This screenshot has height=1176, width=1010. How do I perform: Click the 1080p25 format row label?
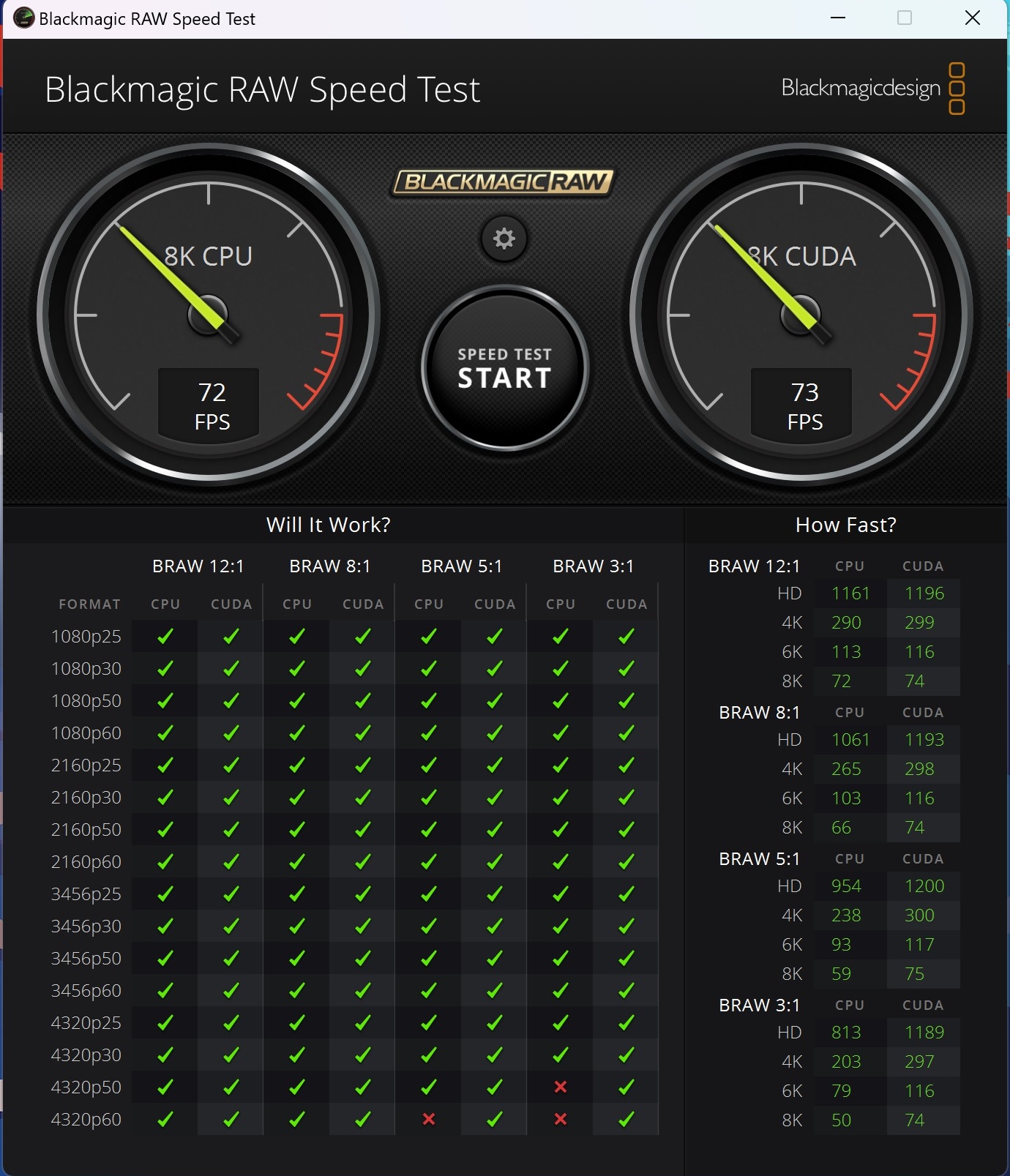(86, 637)
